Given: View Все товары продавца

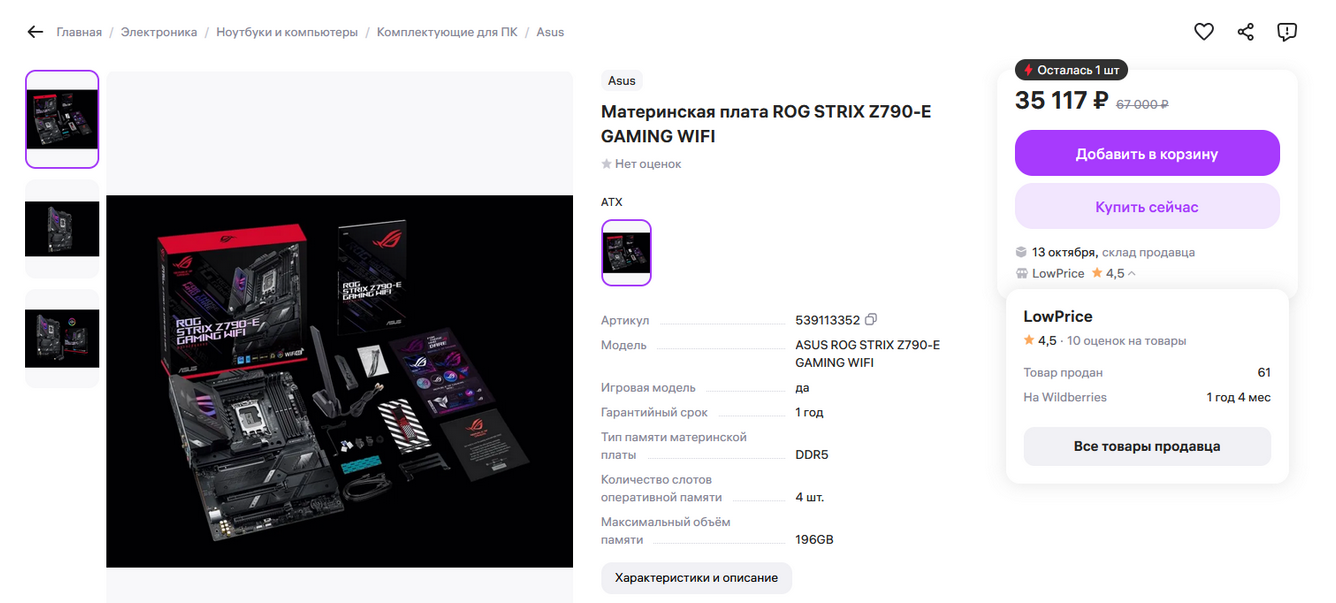Looking at the screenshot, I should pos(1147,446).
